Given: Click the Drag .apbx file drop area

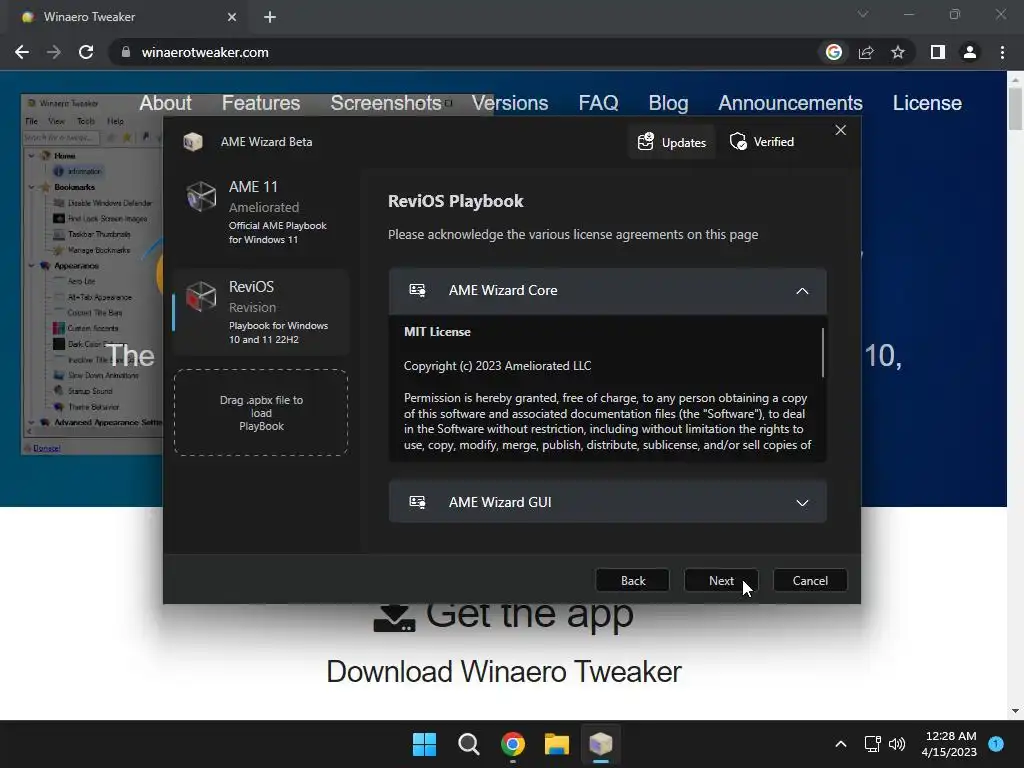Looking at the screenshot, I should click(261, 413).
